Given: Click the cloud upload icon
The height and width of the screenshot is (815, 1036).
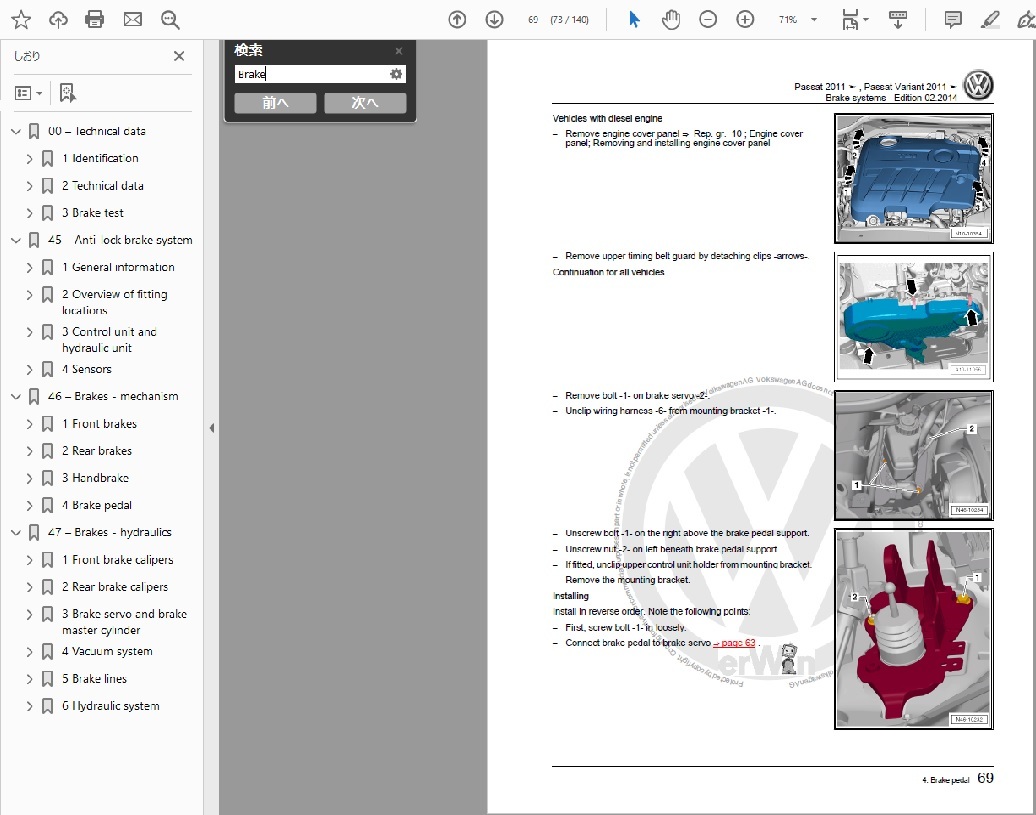Looking at the screenshot, I should [x=58, y=19].
